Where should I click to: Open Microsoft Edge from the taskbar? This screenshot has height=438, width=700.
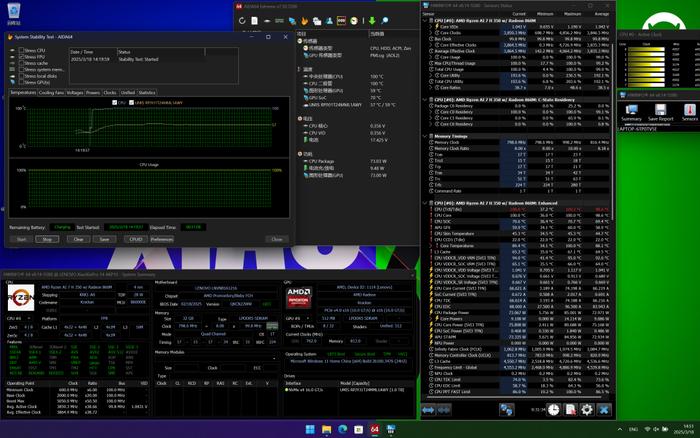[x=342, y=430]
